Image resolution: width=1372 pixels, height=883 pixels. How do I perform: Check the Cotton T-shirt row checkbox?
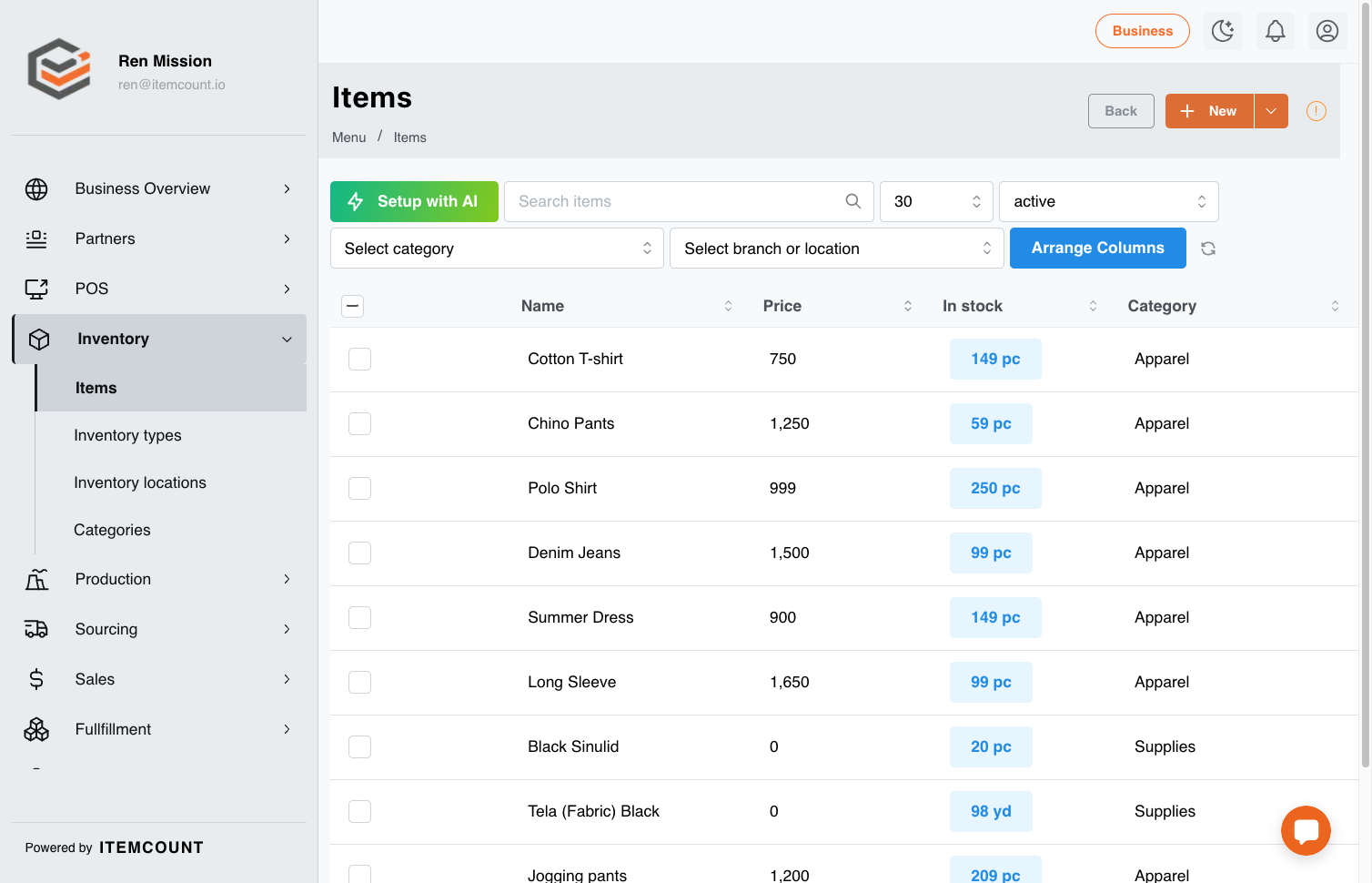click(x=360, y=360)
